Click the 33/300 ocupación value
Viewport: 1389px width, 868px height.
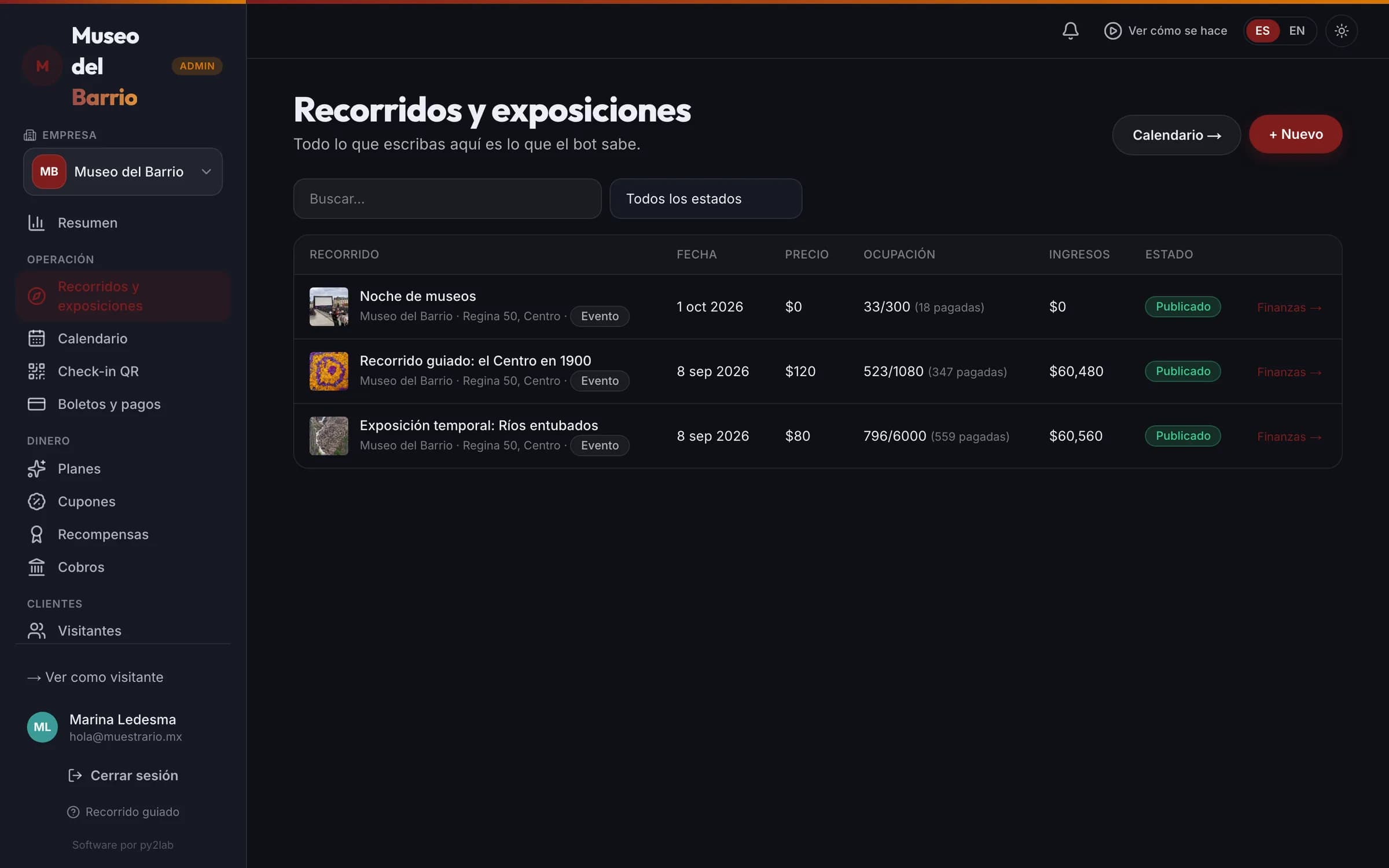coord(886,307)
